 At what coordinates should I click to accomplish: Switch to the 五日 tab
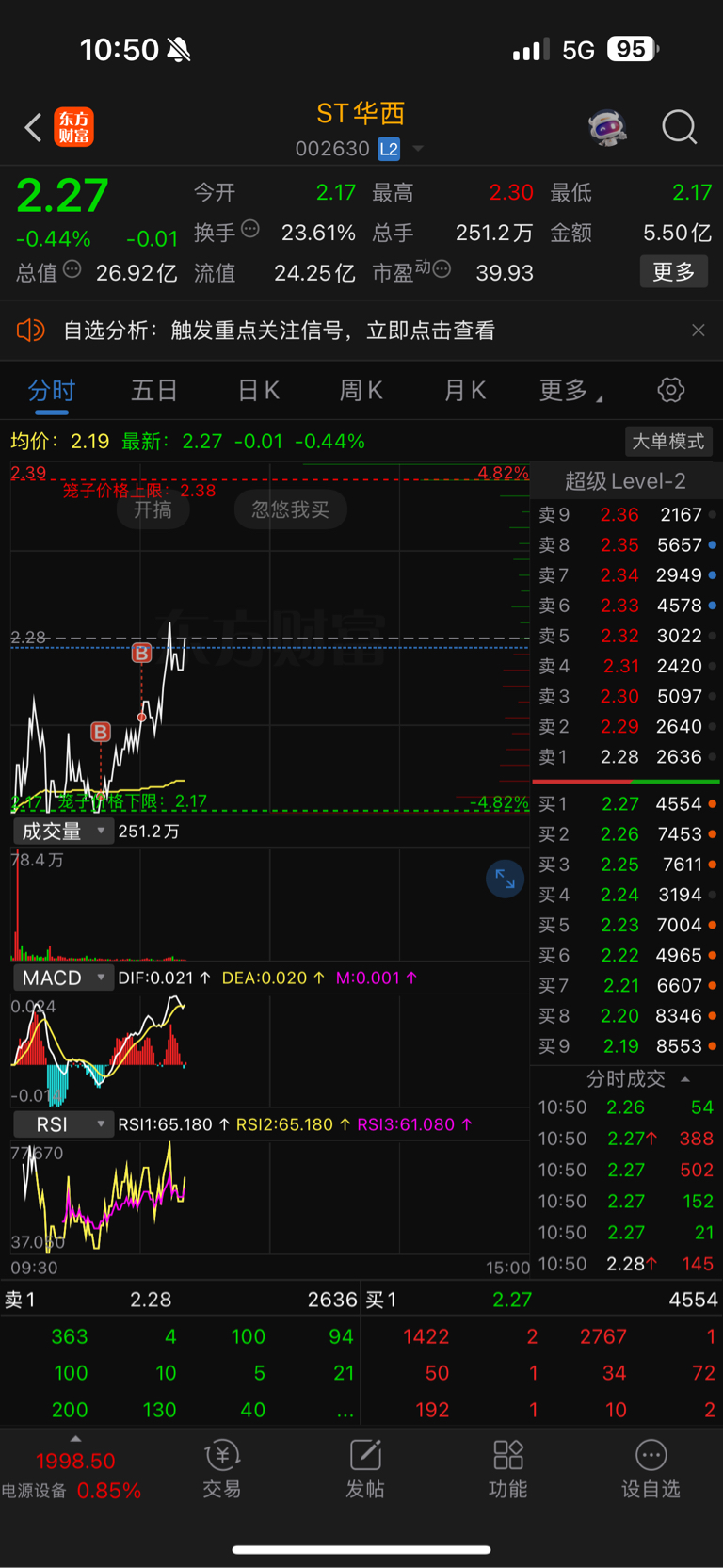154,391
